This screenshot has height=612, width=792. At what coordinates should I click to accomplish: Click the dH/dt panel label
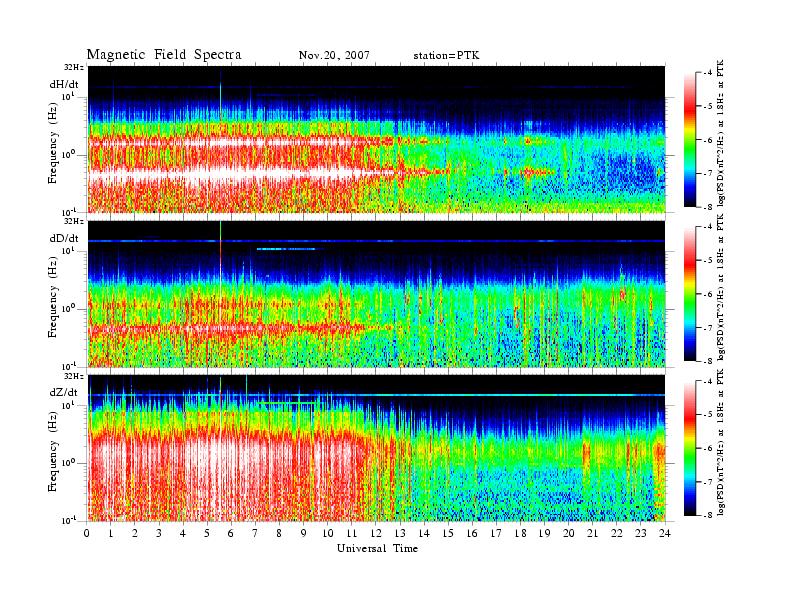64,84
